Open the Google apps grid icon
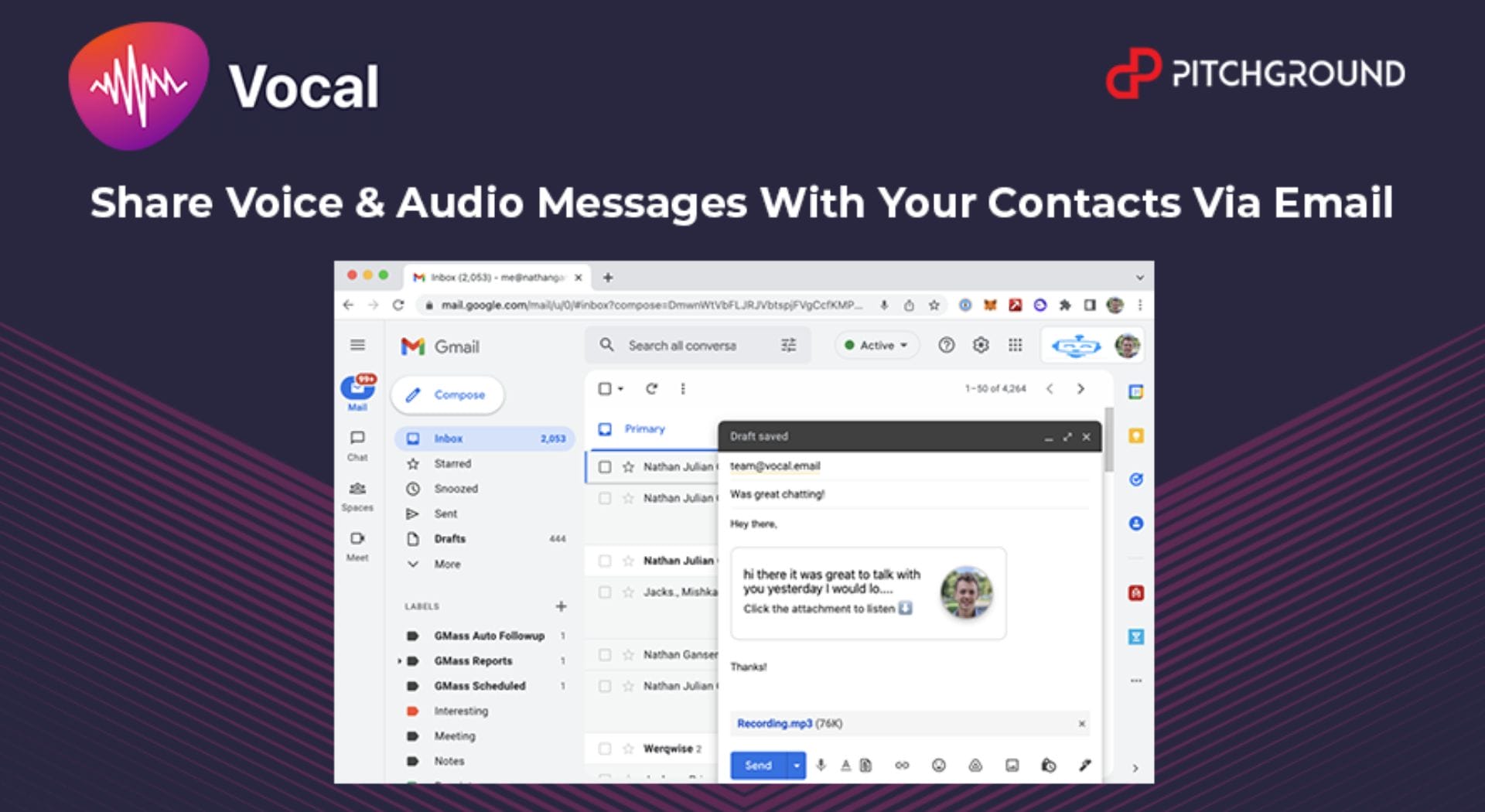Viewport: 1485px width, 812px height. [1015, 345]
